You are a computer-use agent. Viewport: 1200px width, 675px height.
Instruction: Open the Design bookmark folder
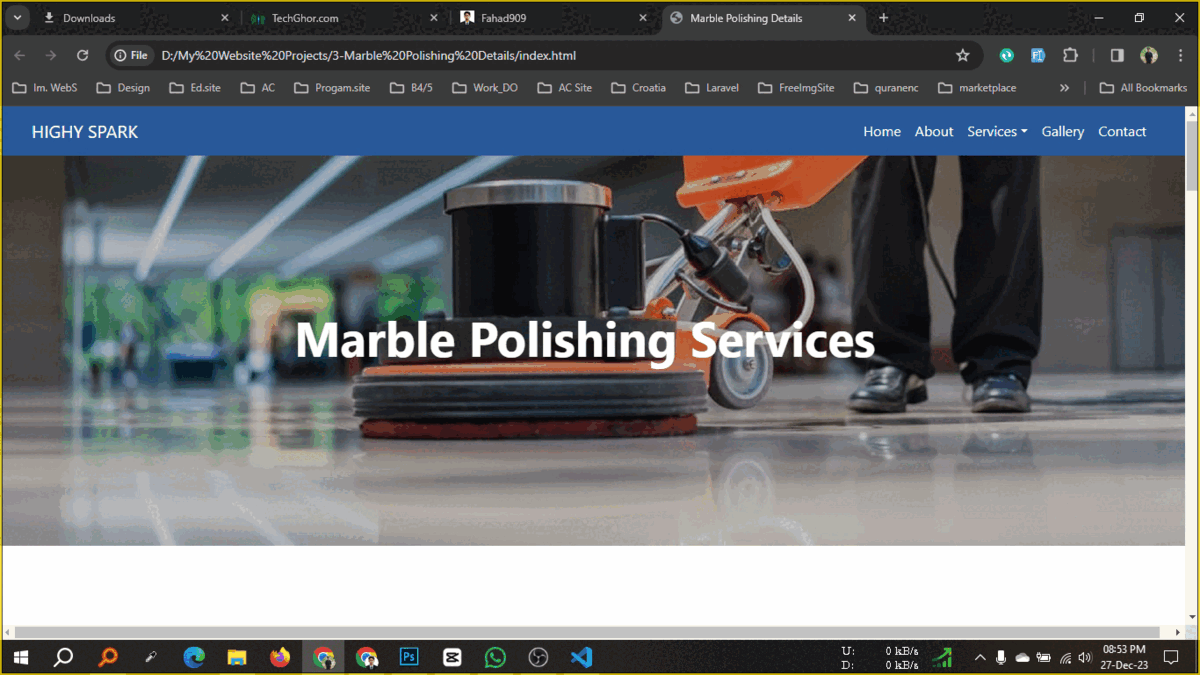point(123,88)
